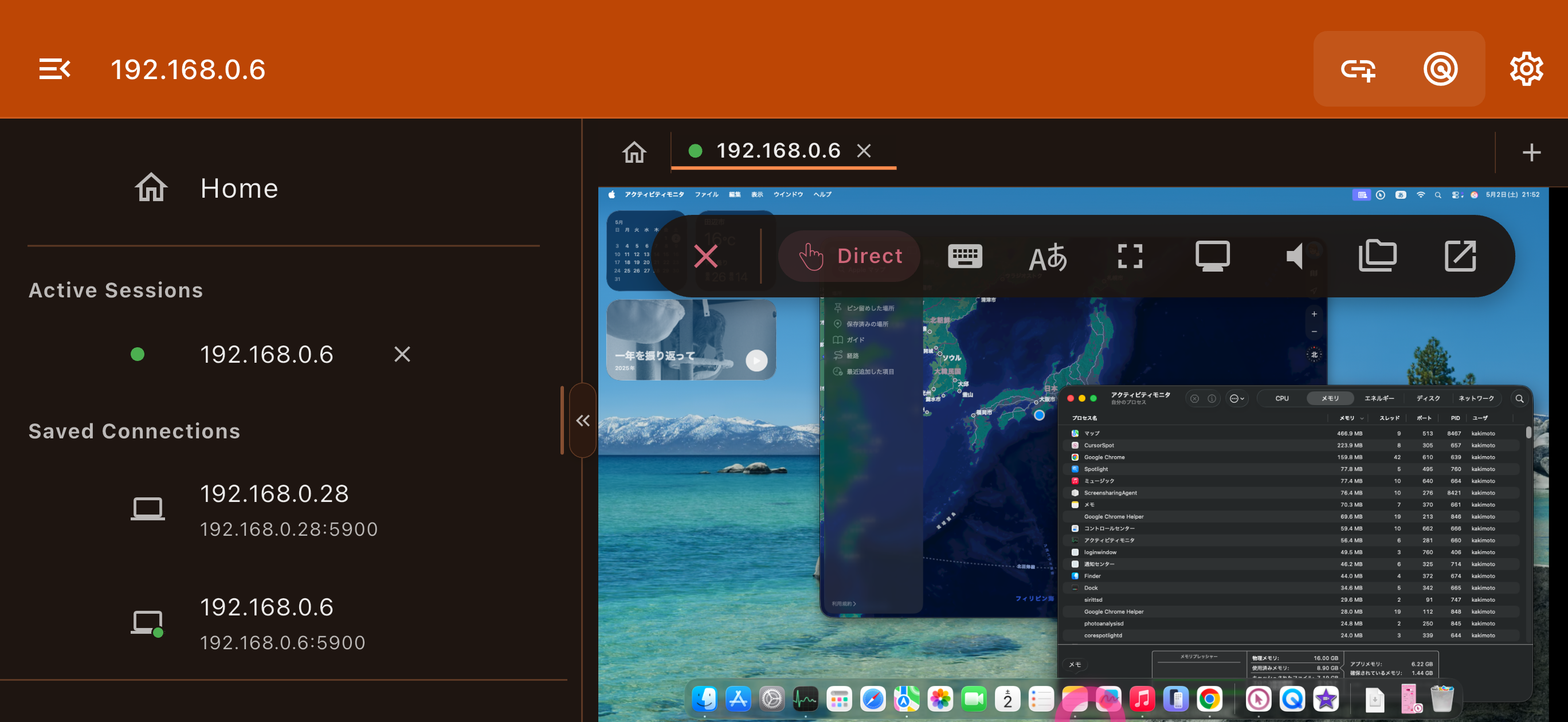Enter fullscreen with the brackets icon

tap(1130, 256)
